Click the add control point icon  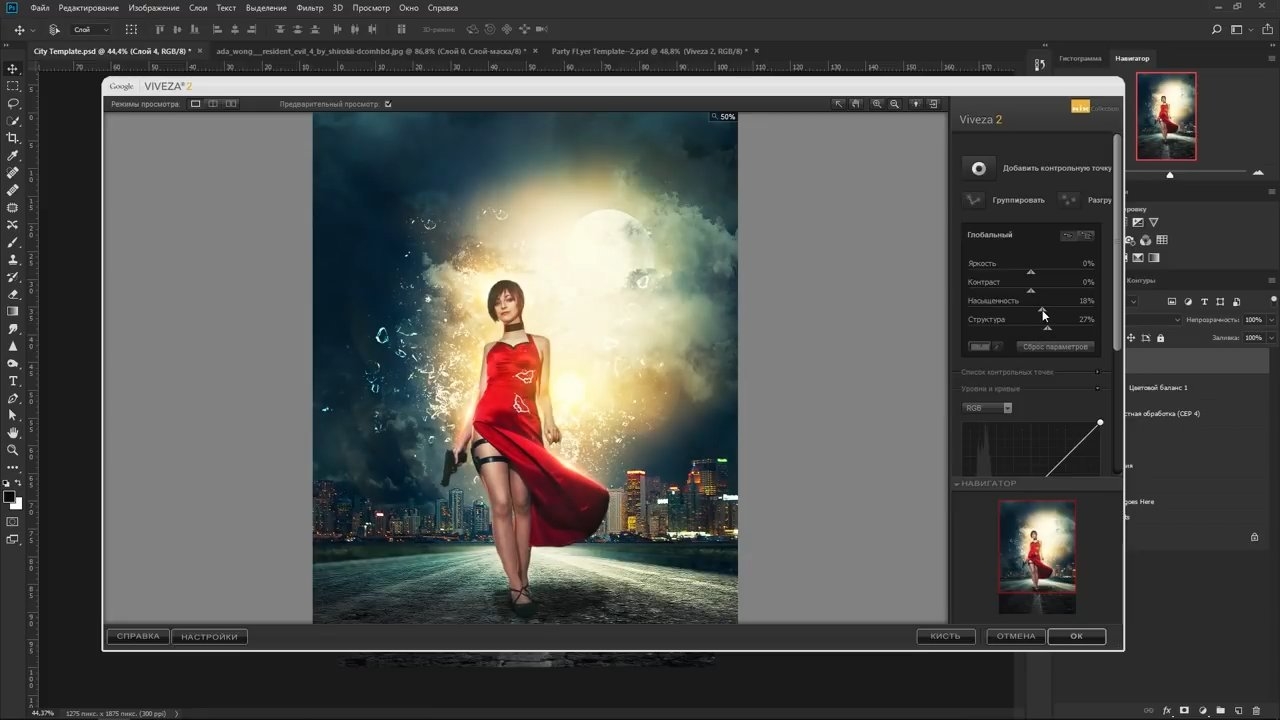pyautogui.click(x=979, y=169)
